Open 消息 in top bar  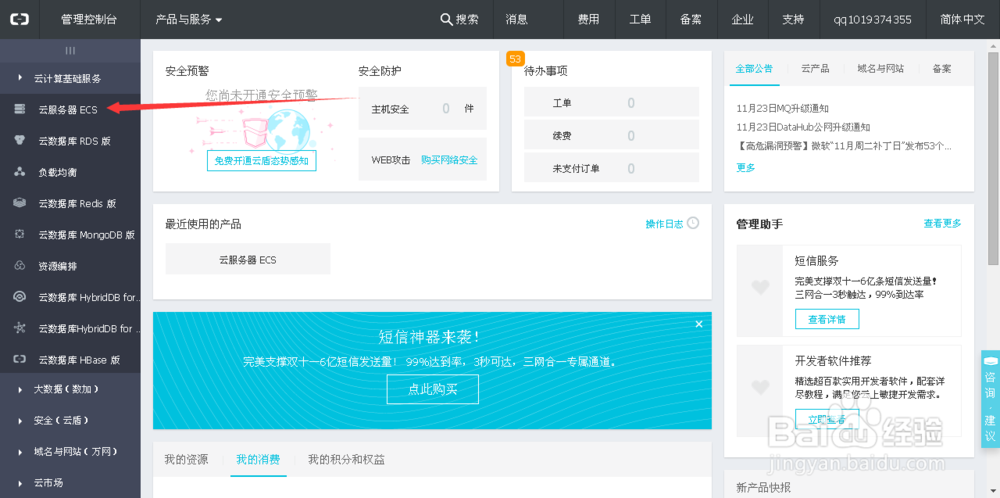pos(517,20)
